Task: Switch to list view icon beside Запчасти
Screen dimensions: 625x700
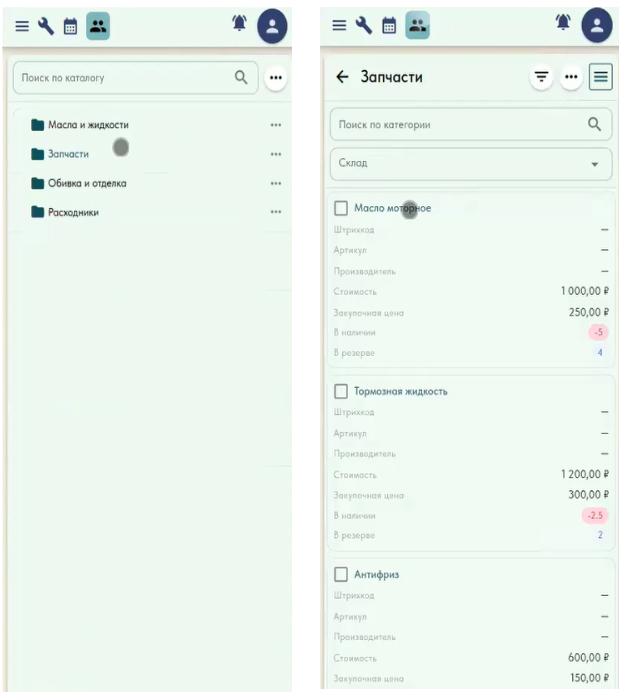Action: pyautogui.click(x=600, y=77)
